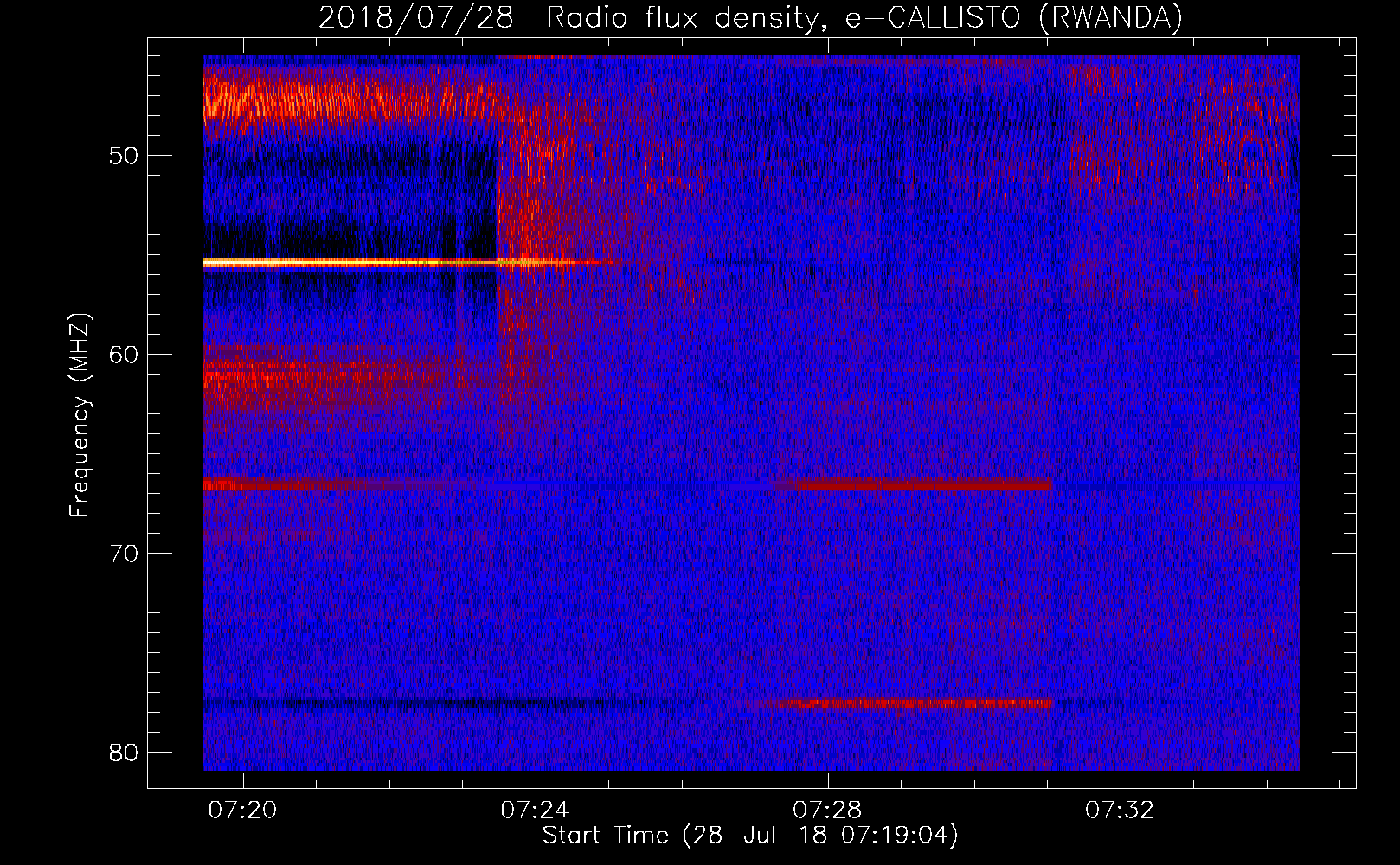Click the '80' frequency axis label
This screenshot has width=1400, height=865.
click(125, 752)
